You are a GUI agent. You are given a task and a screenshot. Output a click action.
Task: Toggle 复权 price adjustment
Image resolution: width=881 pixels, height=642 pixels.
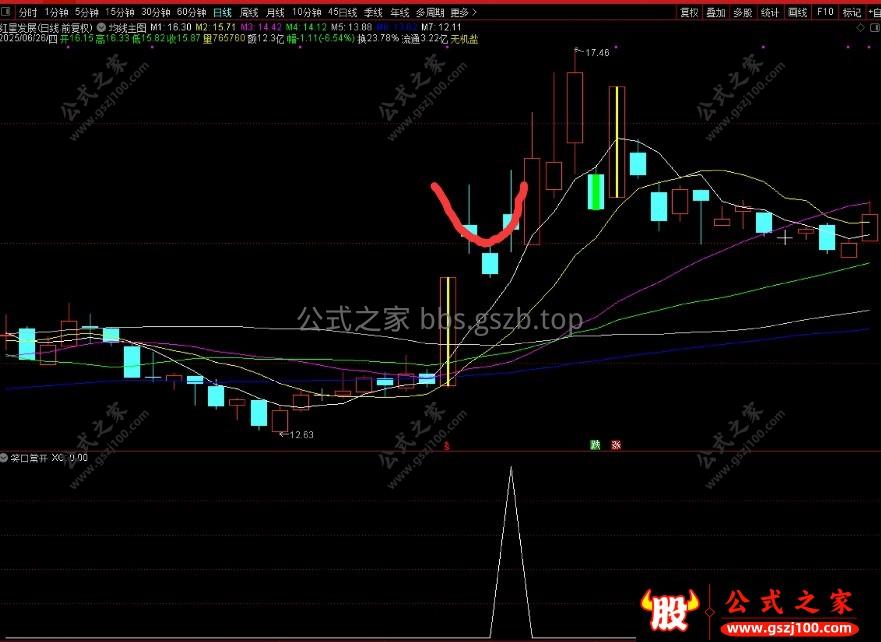pos(689,13)
